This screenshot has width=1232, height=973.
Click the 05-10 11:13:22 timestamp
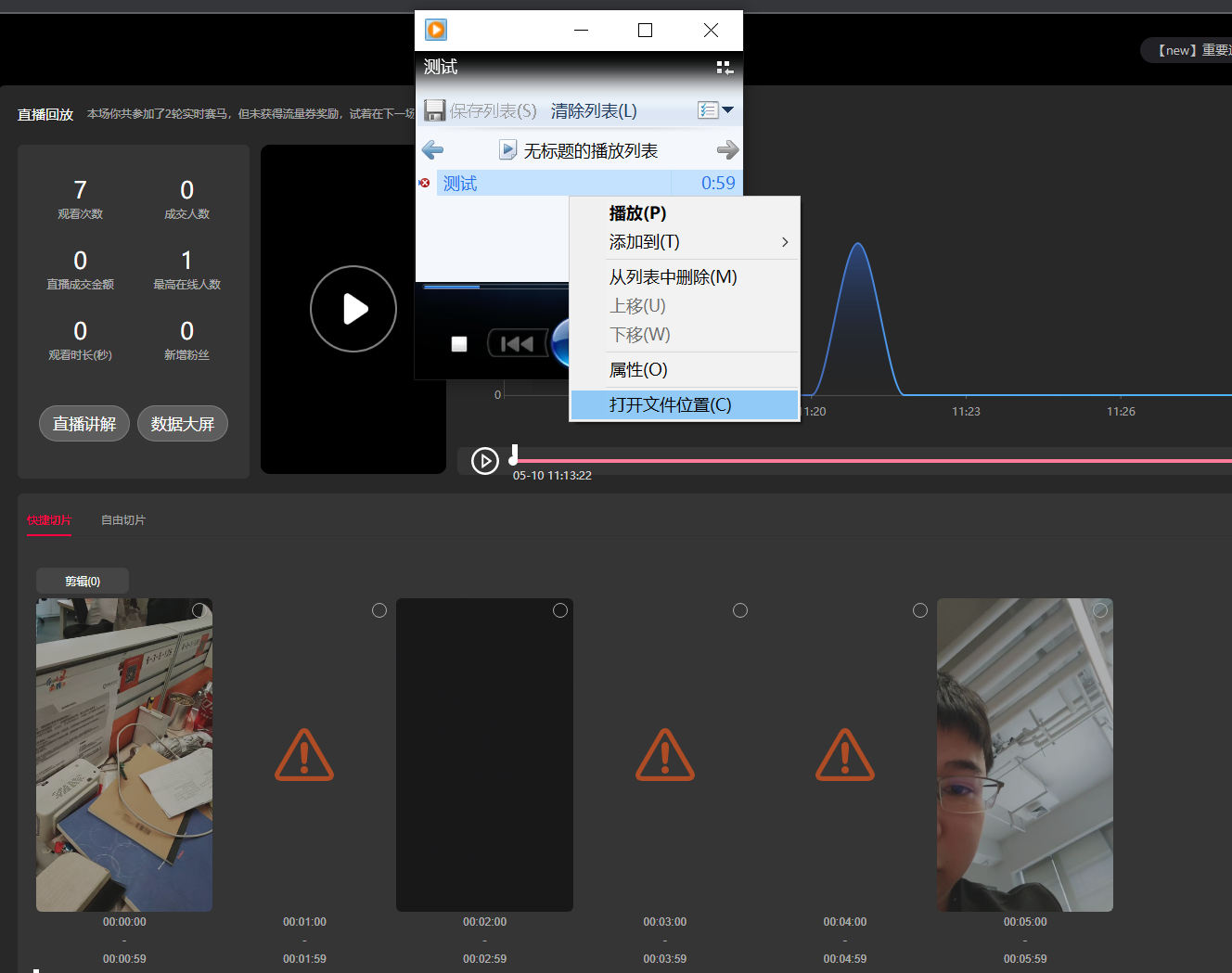552,475
